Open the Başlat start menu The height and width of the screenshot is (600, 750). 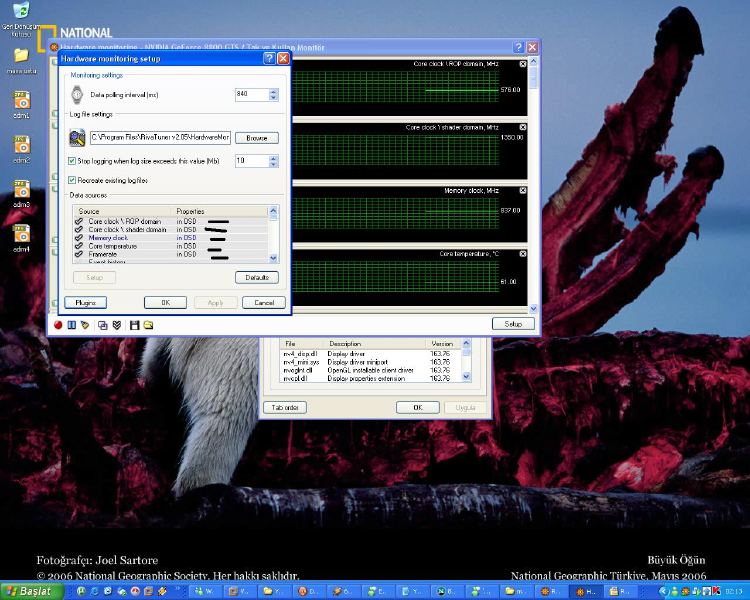(x=32, y=591)
